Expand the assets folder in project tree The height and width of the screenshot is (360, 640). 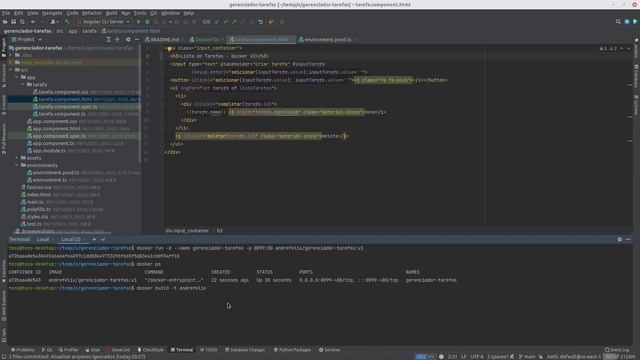(17, 158)
